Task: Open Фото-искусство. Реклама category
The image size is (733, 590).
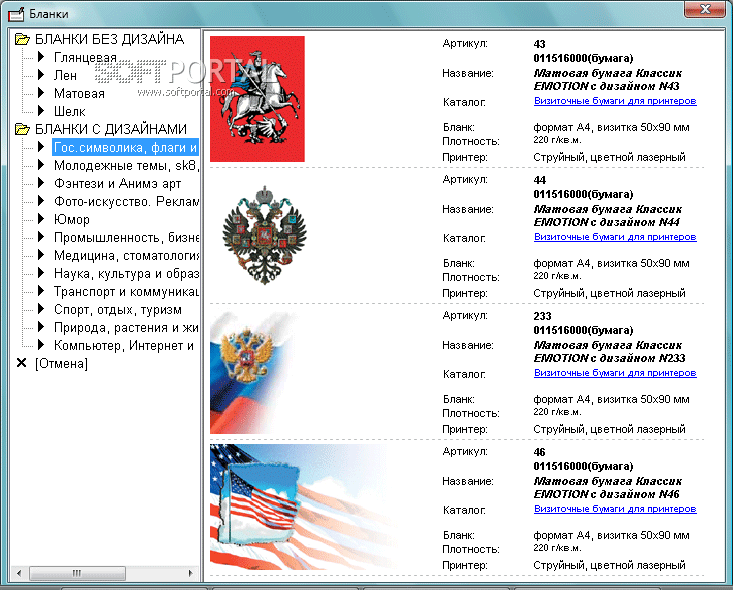Action: click(x=126, y=201)
